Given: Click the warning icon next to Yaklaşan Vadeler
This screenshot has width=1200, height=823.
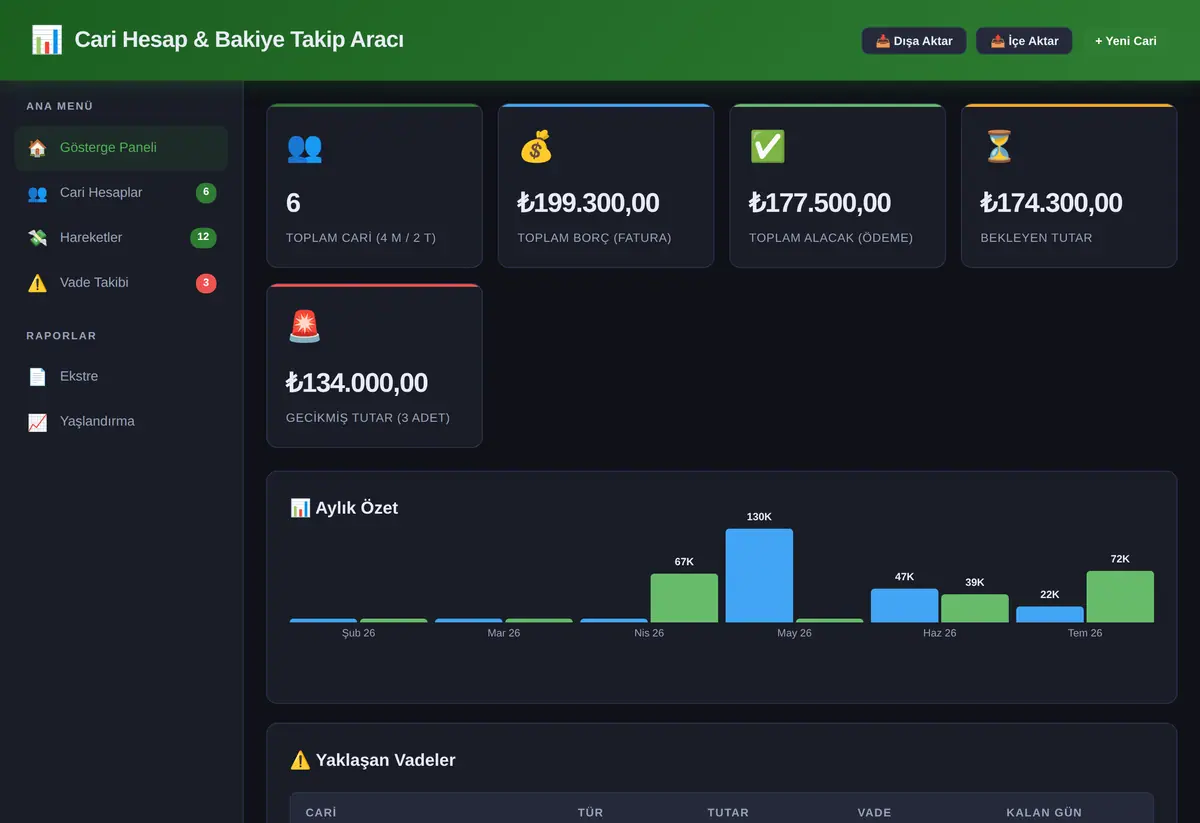Looking at the screenshot, I should click(x=300, y=760).
